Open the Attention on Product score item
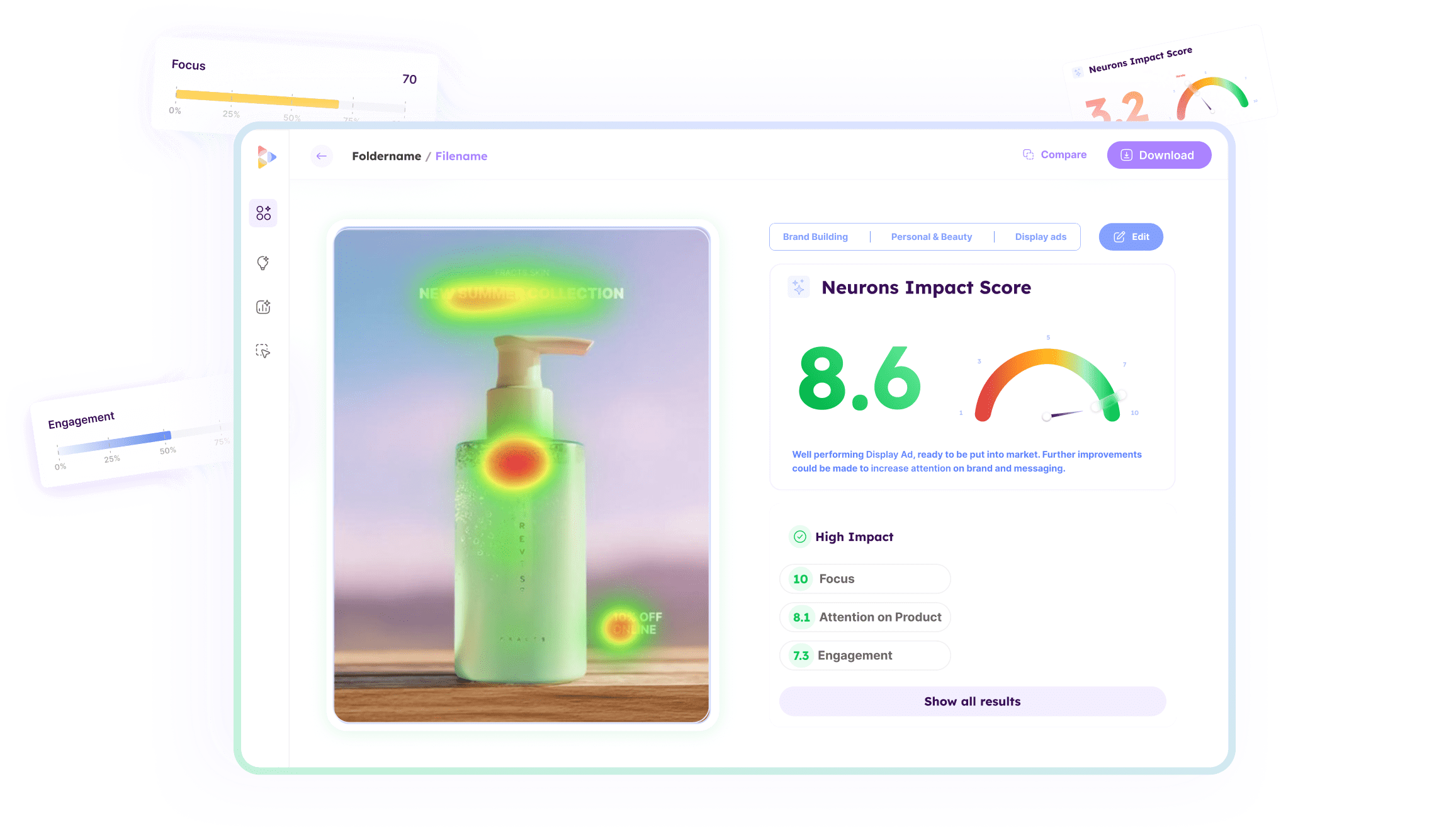Image resolution: width=1456 pixels, height=830 pixels. (x=864, y=617)
